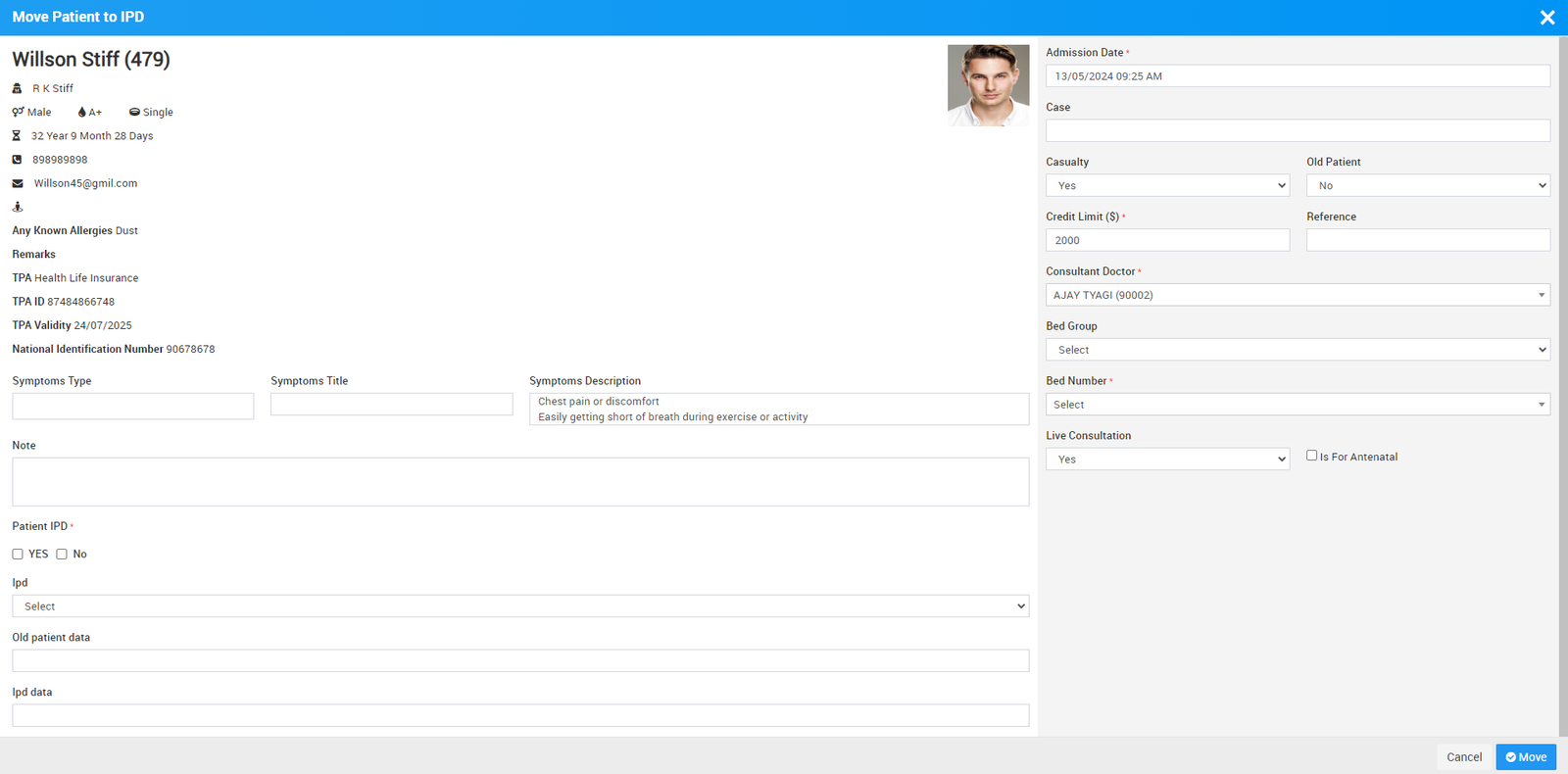Click the street view address icon
Screen dimensions: 1568x774
pyautogui.click(x=17, y=207)
